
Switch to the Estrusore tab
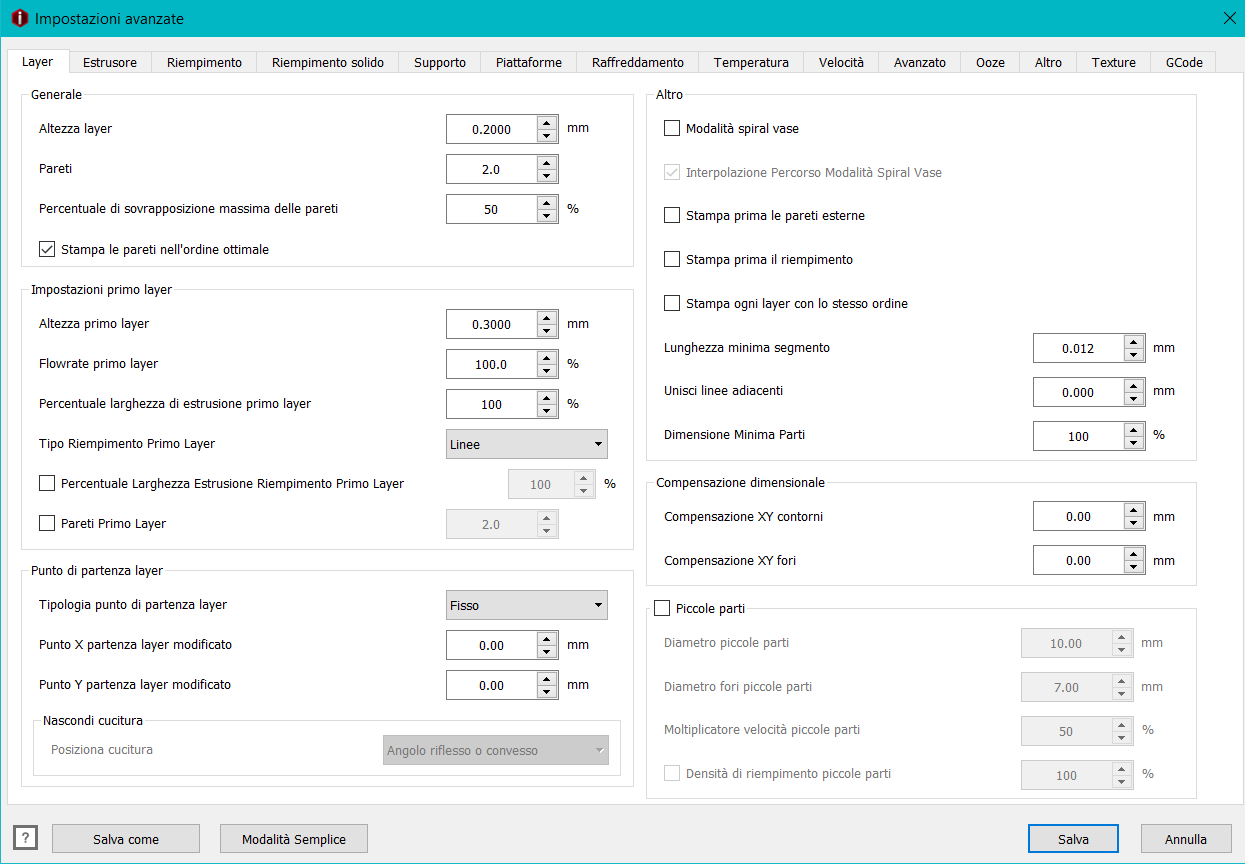point(110,62)
